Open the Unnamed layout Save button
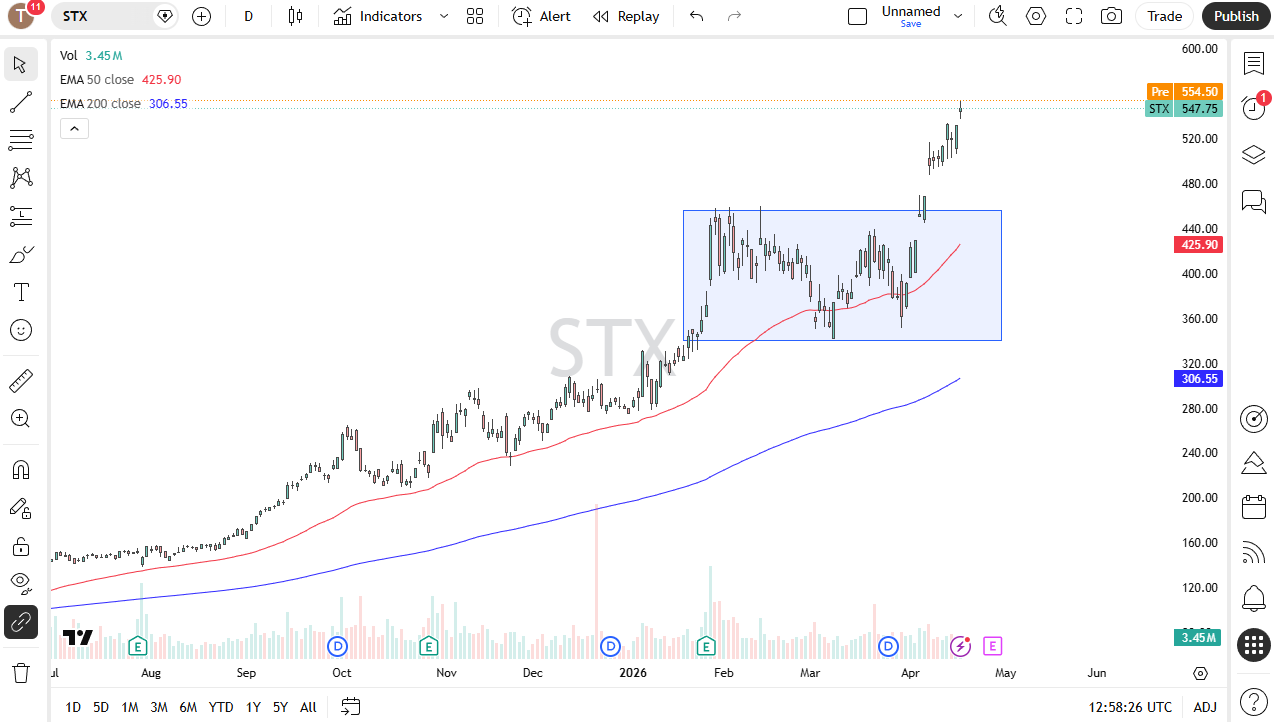Screen dimensions: 1274x722 [911, 16]
